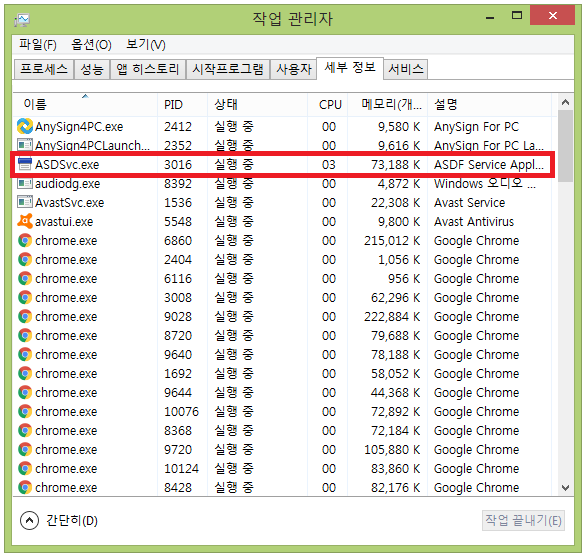Switch to the 성능 tab
585x558 pixels.
tap(92, 69)
